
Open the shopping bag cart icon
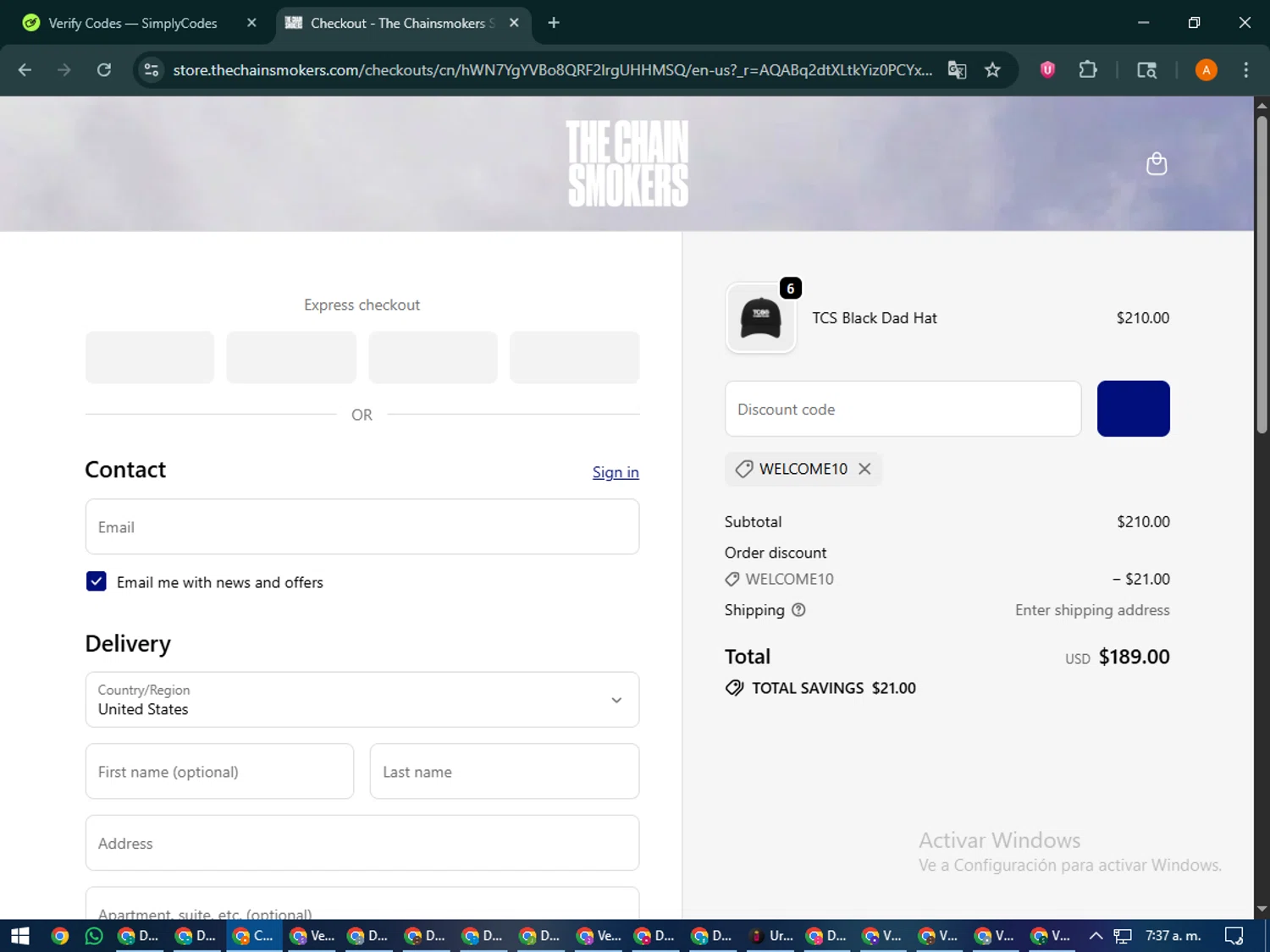[1157, 163]
